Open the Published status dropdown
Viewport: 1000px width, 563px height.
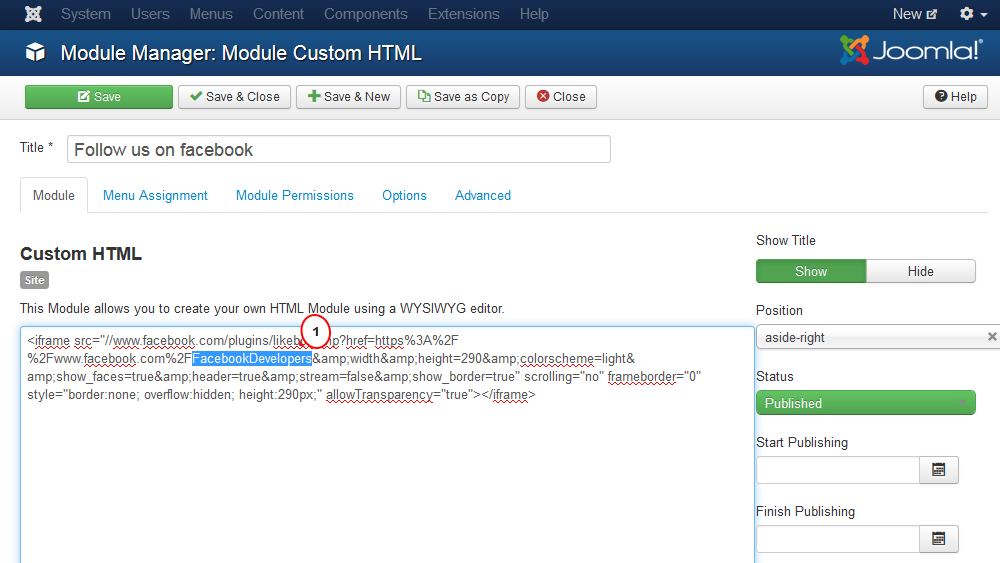pyautogui.click(x=866, y=403)
